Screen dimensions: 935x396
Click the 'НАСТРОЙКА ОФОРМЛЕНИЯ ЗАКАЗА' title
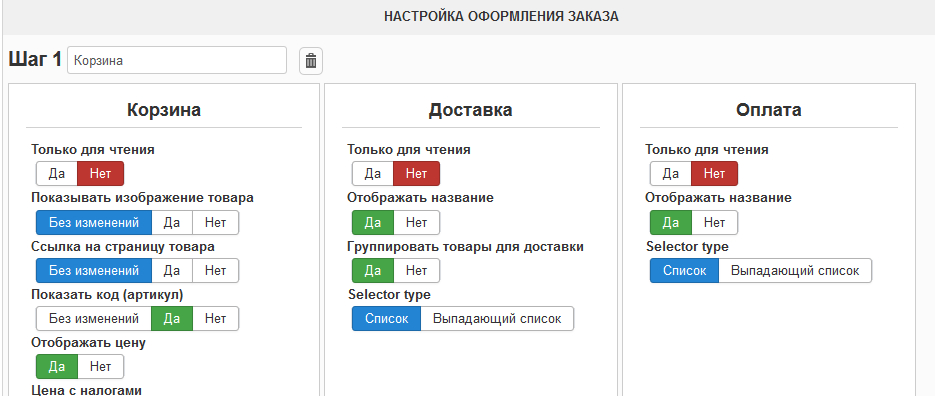pyautogui.click(x=501, y=17)
